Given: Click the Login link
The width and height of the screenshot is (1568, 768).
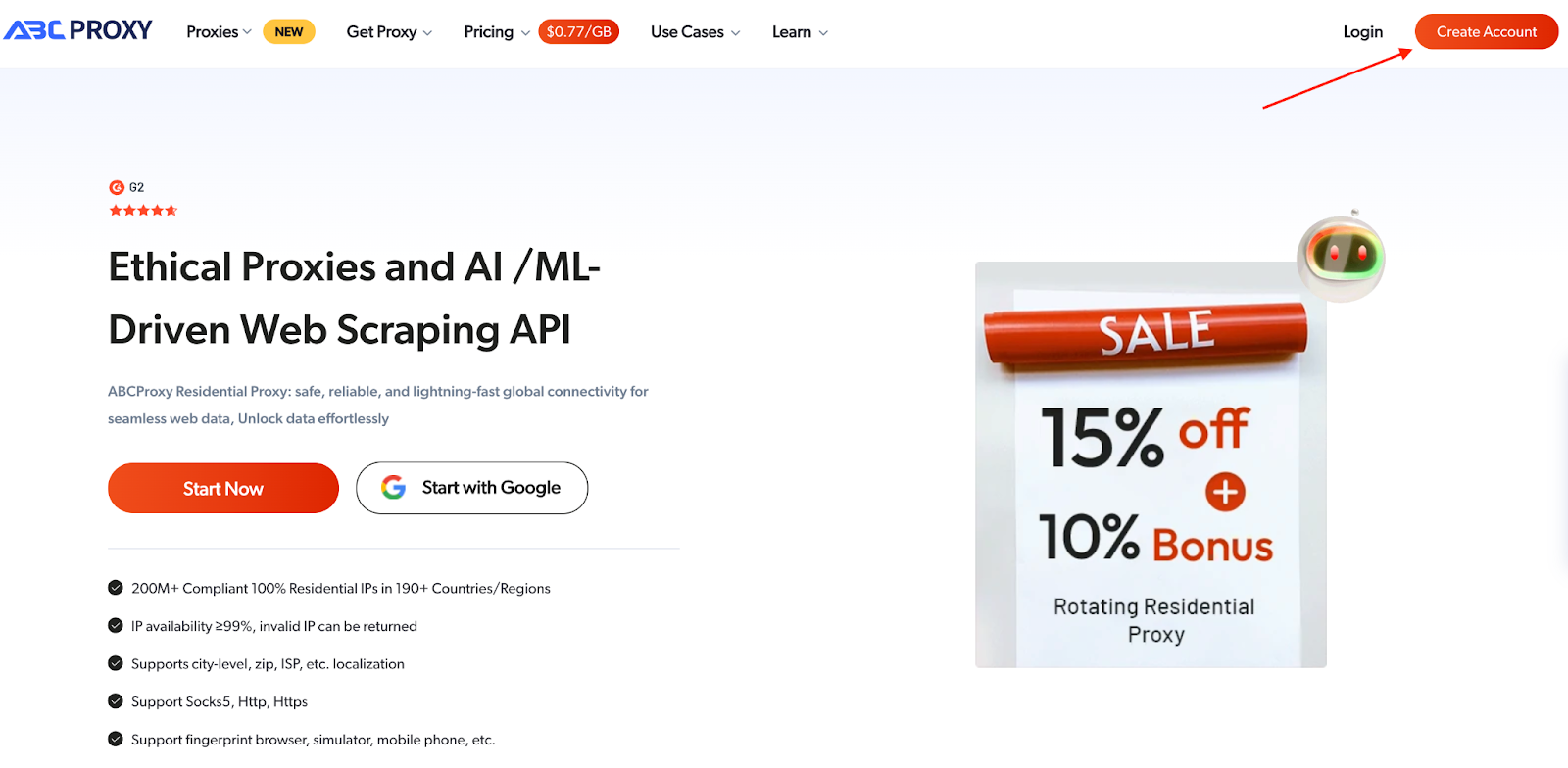Looking at the screenshot, I should [x=1362, y=32].
